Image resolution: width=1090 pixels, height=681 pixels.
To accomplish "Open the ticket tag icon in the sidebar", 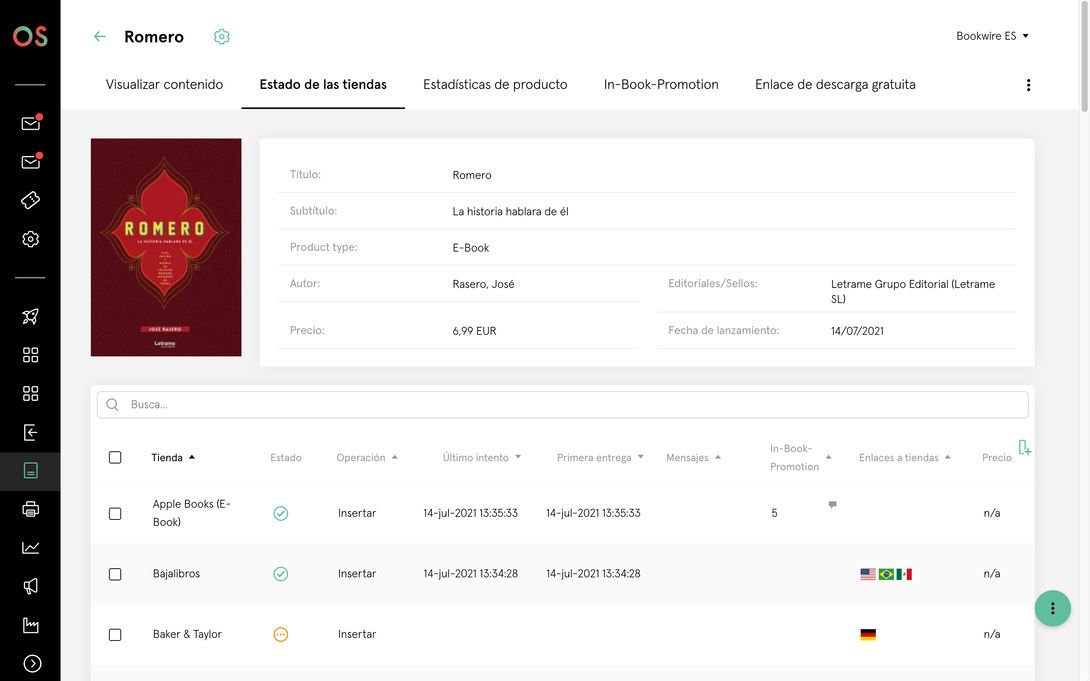I will (30, 200).
